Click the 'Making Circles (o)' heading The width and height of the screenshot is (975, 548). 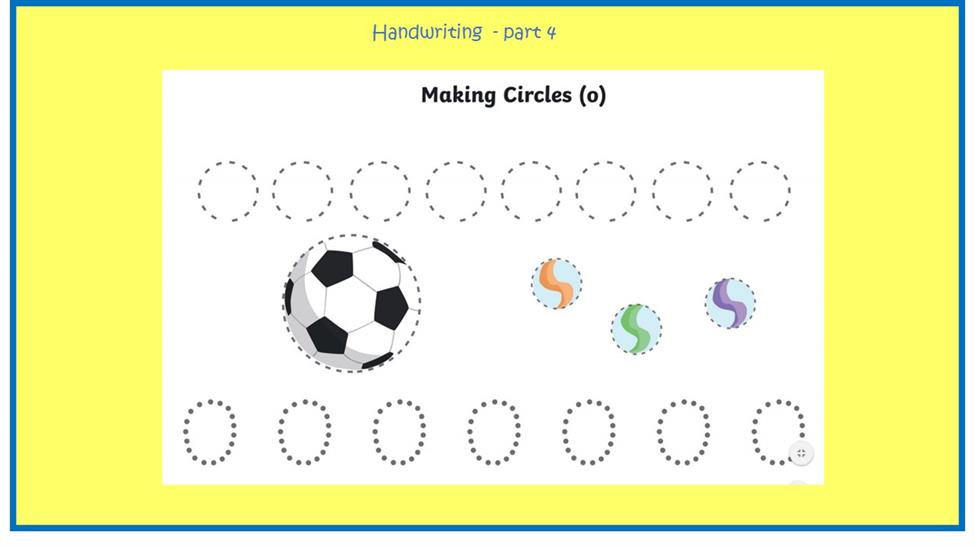pyautogui.click(x=514, y=95)
